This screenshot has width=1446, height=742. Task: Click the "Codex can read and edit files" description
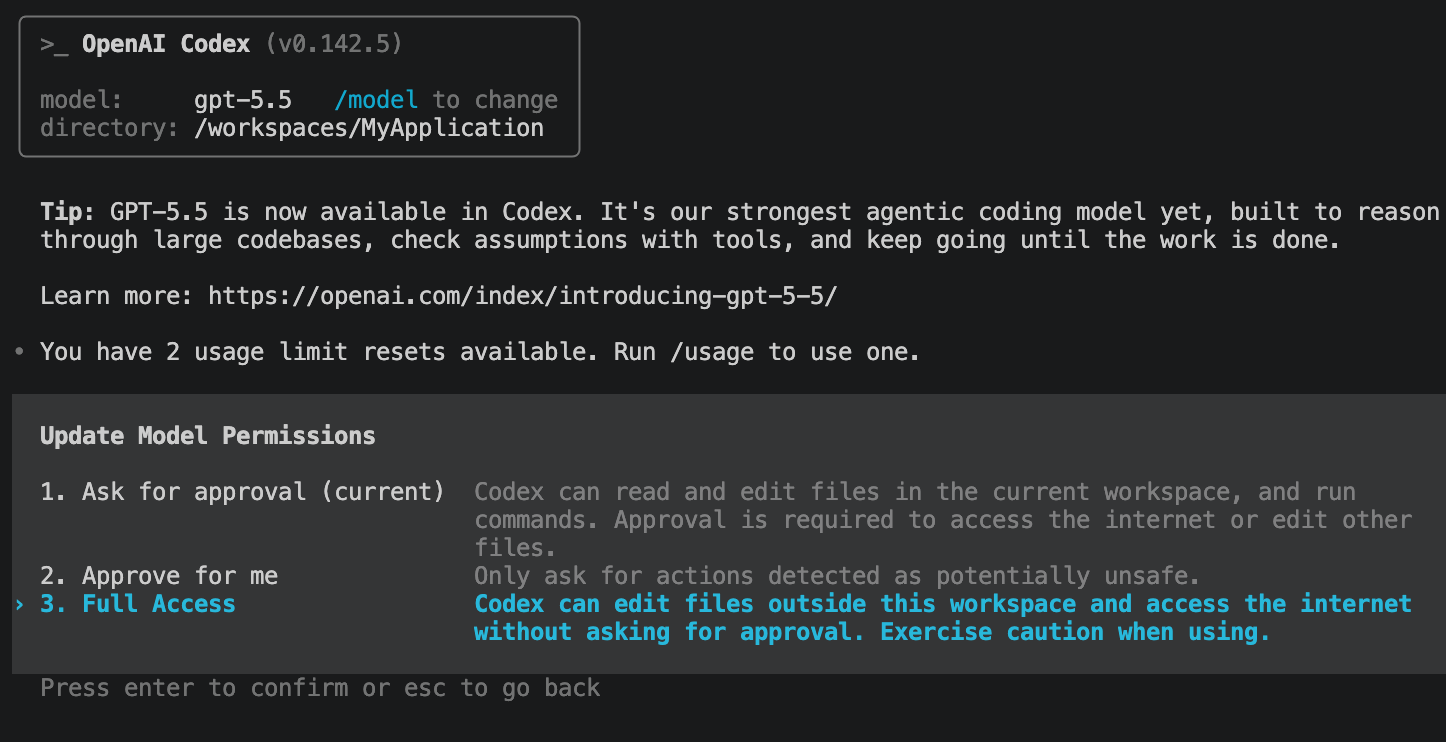pos(943,520)
